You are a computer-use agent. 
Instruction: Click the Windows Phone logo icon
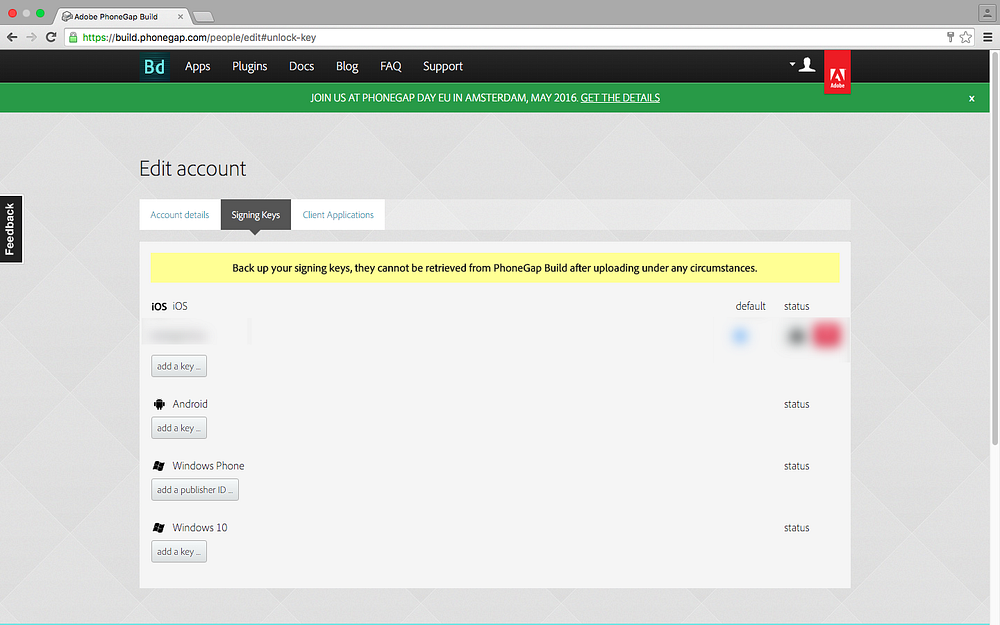click(x=159, y=466)
